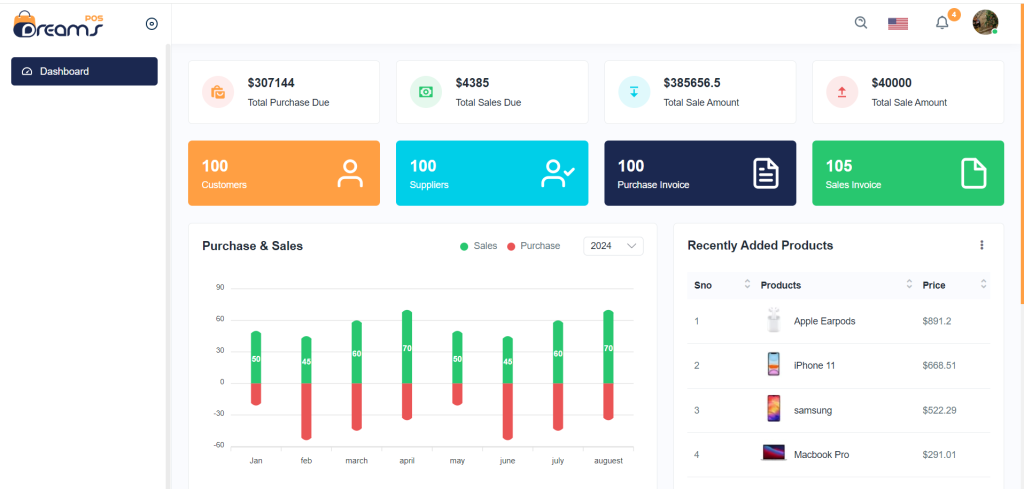Click the Purchase Invoice document icon
The height and width of the screenshot is (489, 1024).
click(766, 174)
